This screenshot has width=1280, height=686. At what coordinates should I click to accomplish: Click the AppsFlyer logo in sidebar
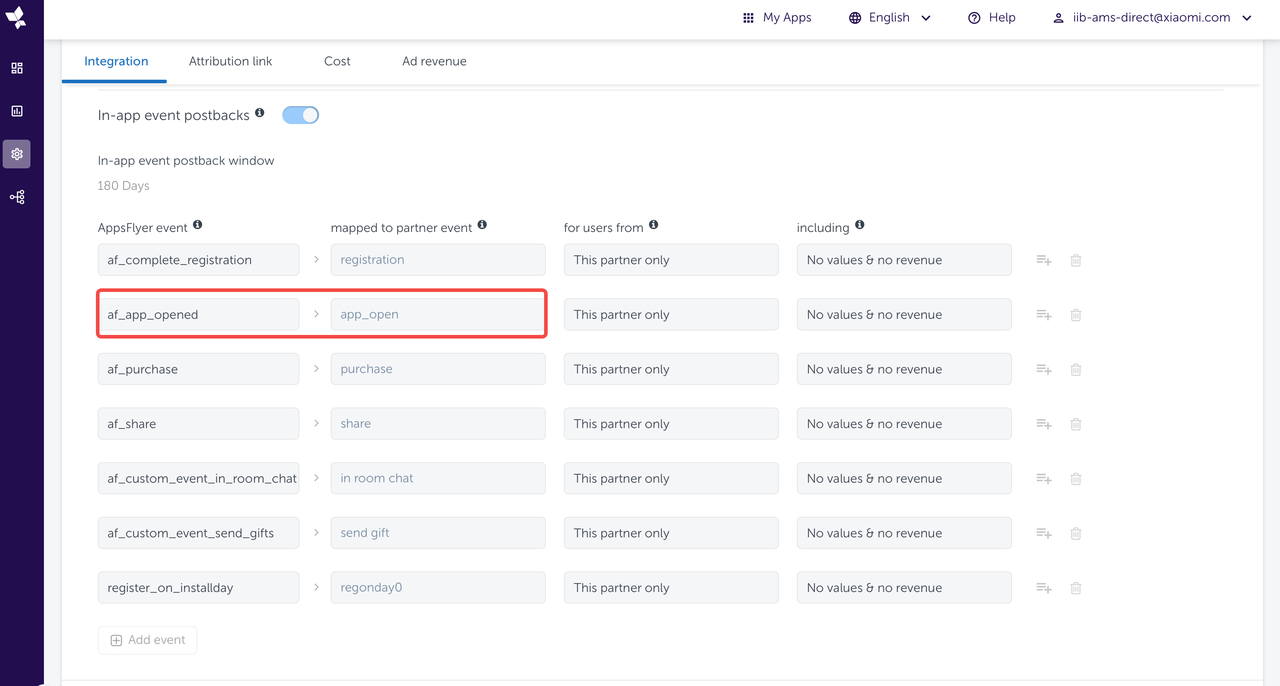coord(17,18)
